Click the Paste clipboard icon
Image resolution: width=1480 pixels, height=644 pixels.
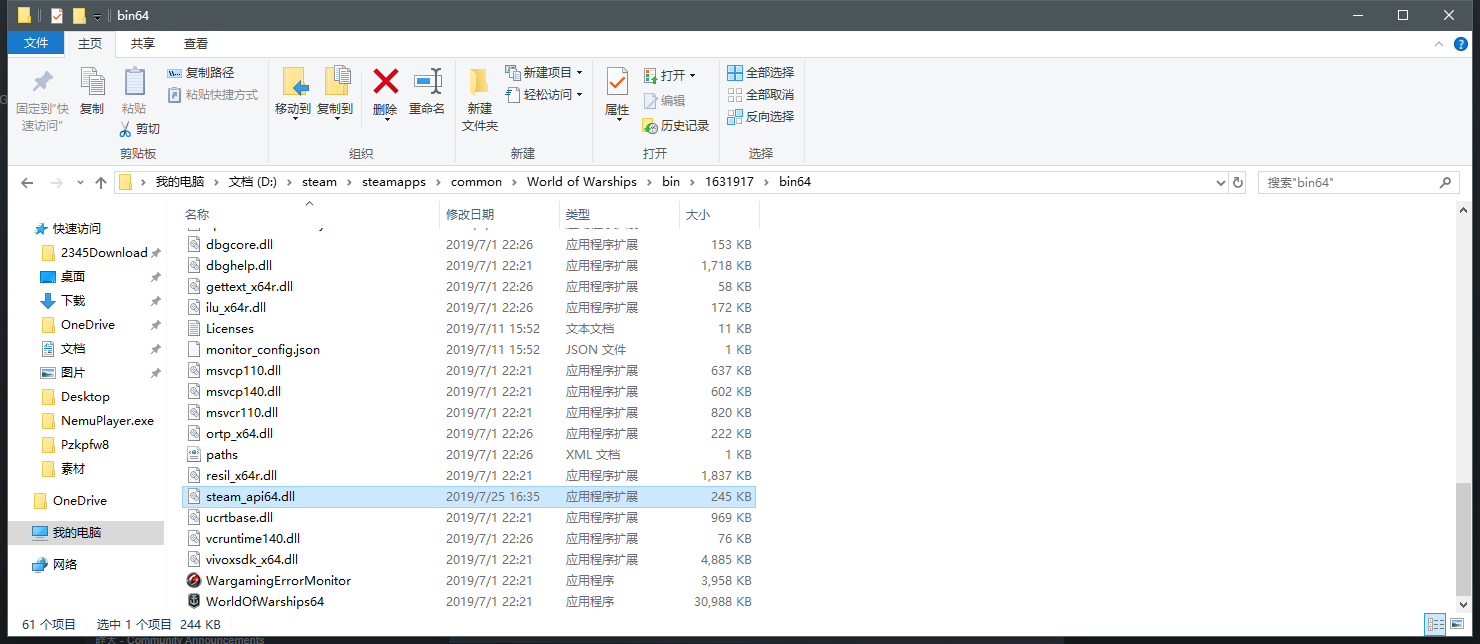[x=134, y=83]
